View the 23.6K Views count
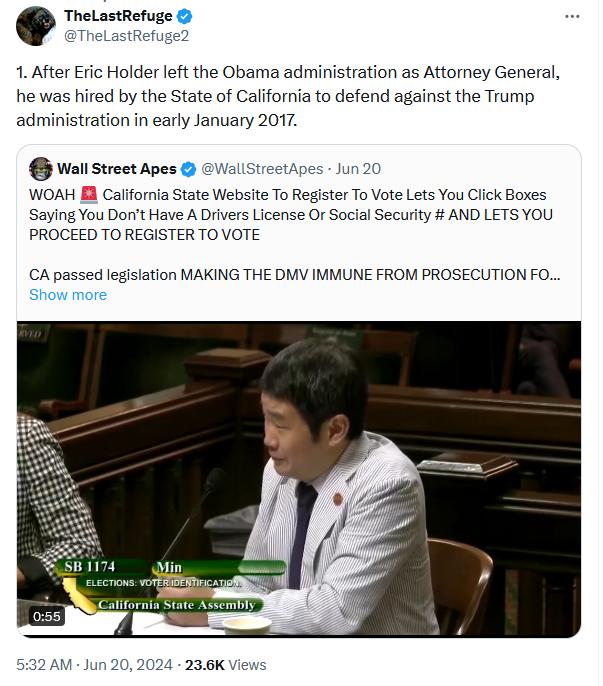Screen dimensions: 603x686 [225, 665]
